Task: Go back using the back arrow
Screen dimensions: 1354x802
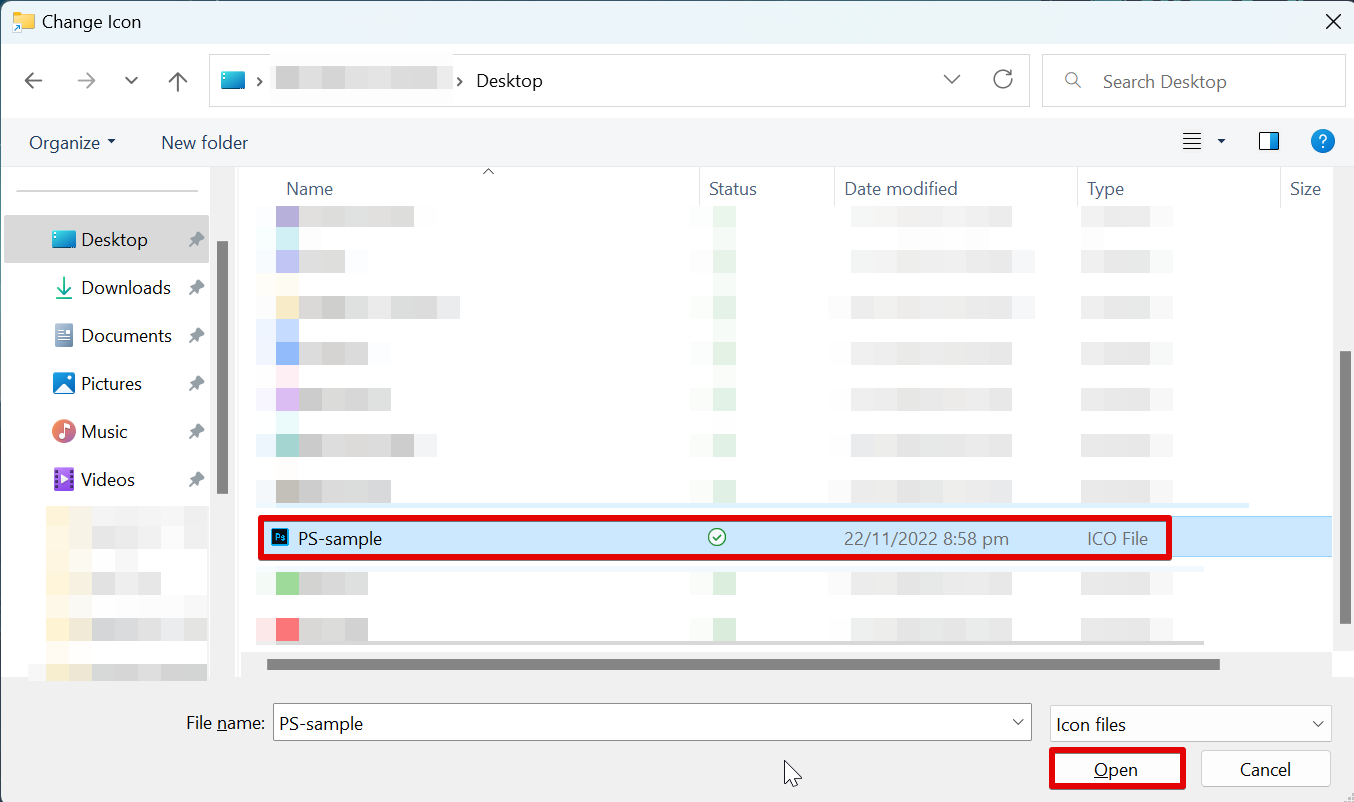Action: (x=34, y=81)
